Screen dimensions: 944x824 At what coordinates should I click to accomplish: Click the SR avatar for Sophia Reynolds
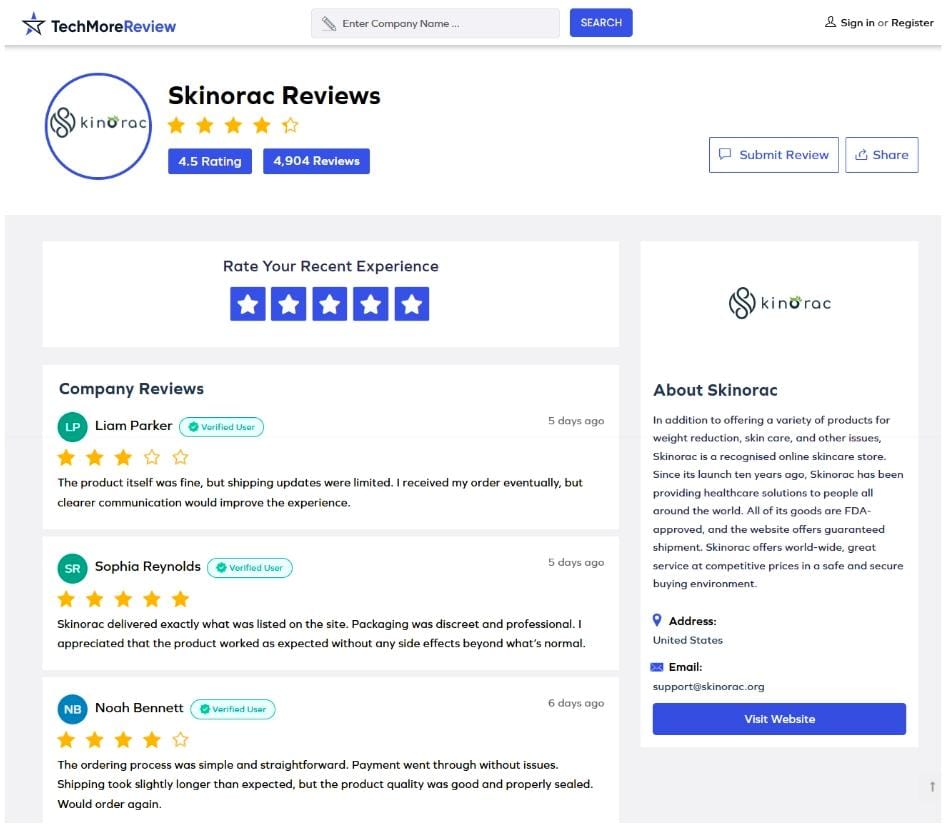coord(72,568)
